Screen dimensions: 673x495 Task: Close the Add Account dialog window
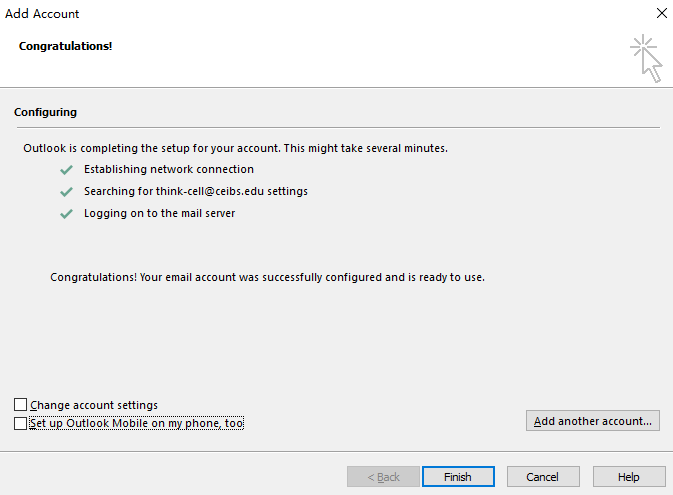point(661,14)
